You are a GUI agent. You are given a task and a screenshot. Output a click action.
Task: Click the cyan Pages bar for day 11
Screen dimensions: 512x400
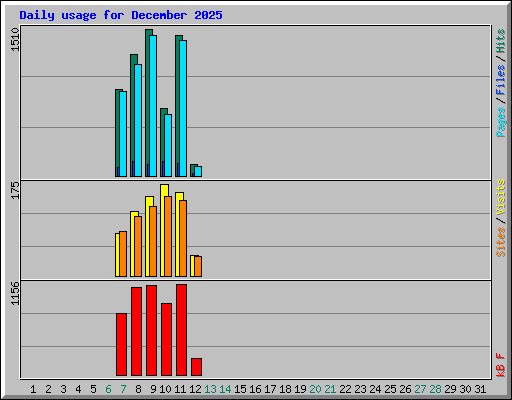[x=183, y=108]
